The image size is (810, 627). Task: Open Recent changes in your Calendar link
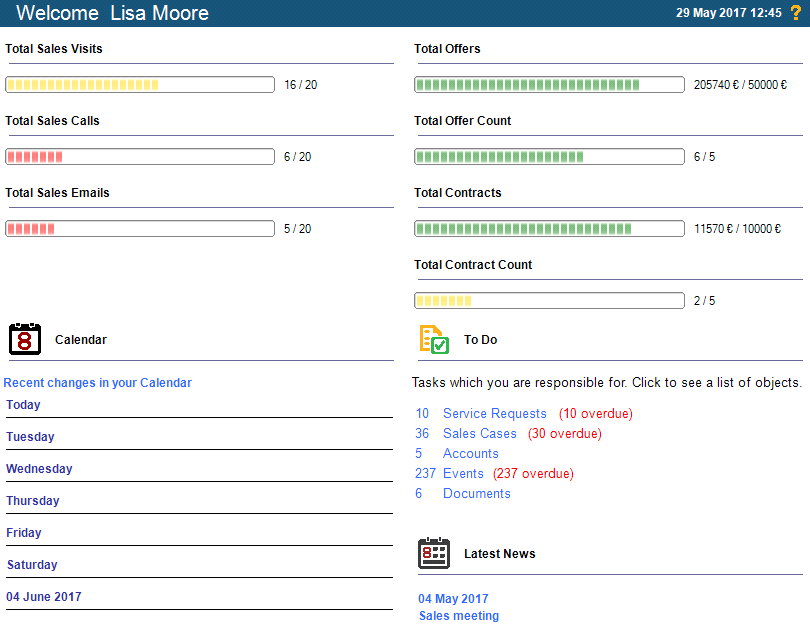pos(98,383)
